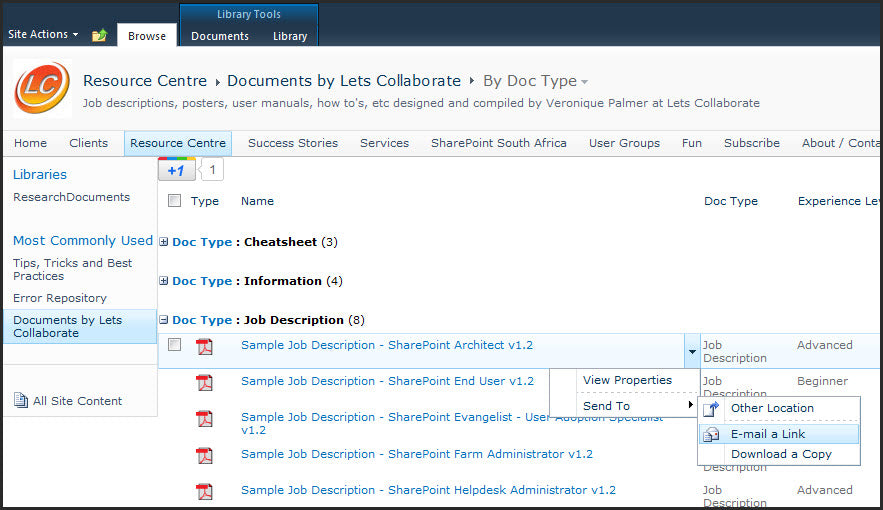
Task: Click PDF icon for Helpdesk Administrator document
Action: click(204, 491)
